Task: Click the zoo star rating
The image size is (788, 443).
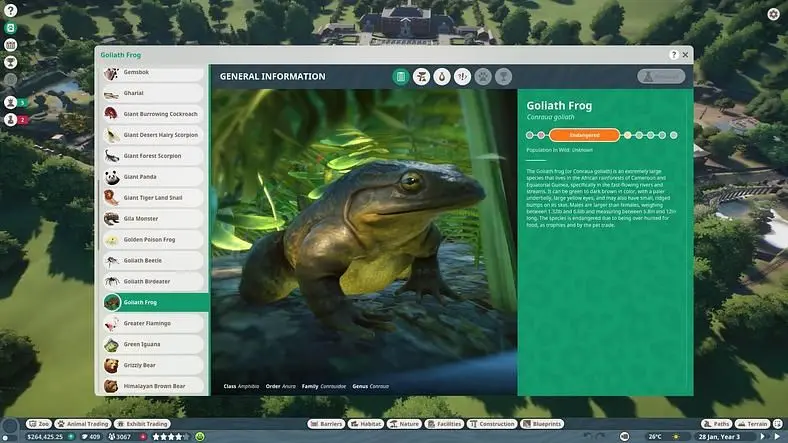Action: point(171,436)
